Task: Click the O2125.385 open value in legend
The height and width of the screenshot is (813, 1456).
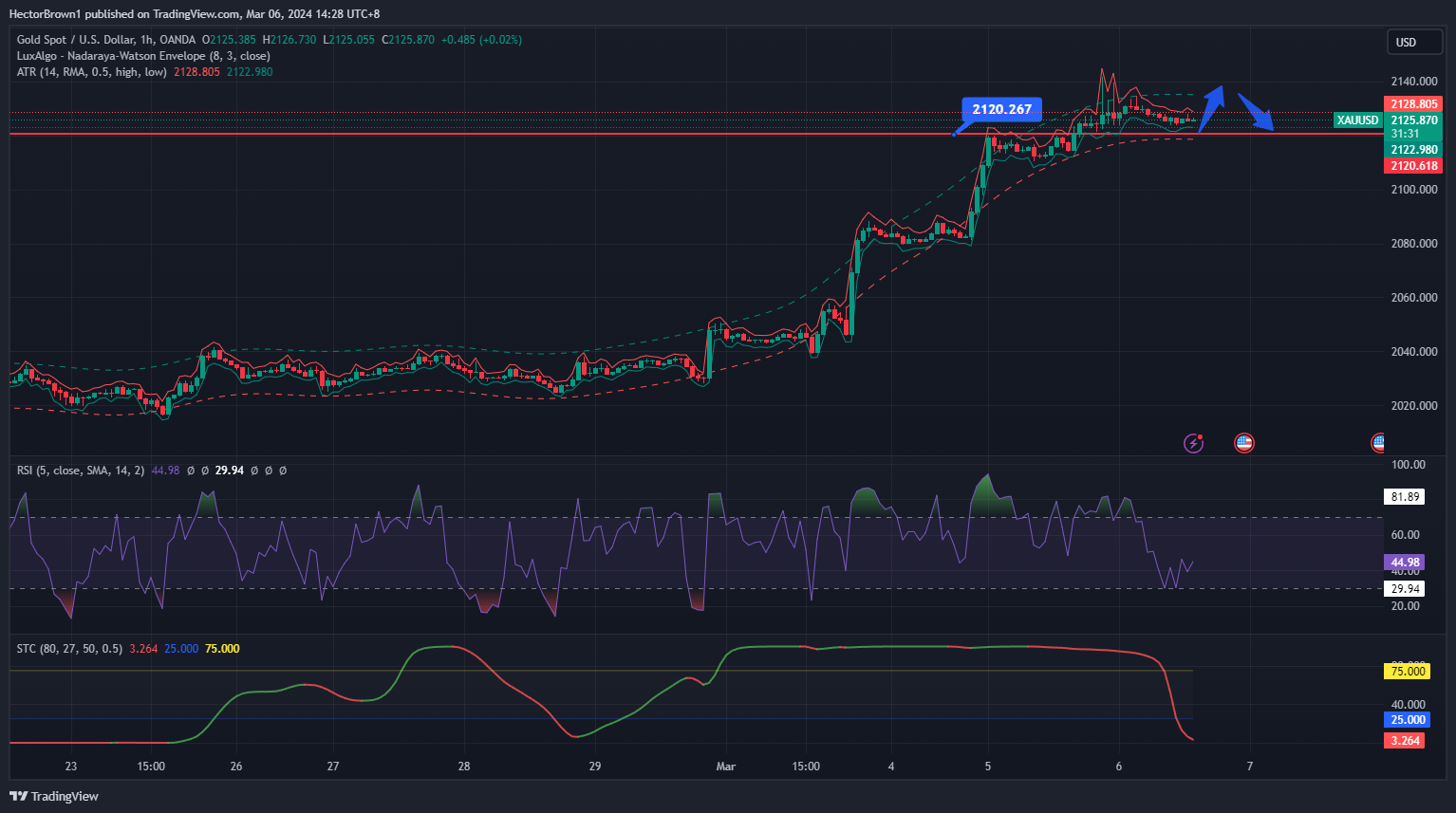Action: 229,40
